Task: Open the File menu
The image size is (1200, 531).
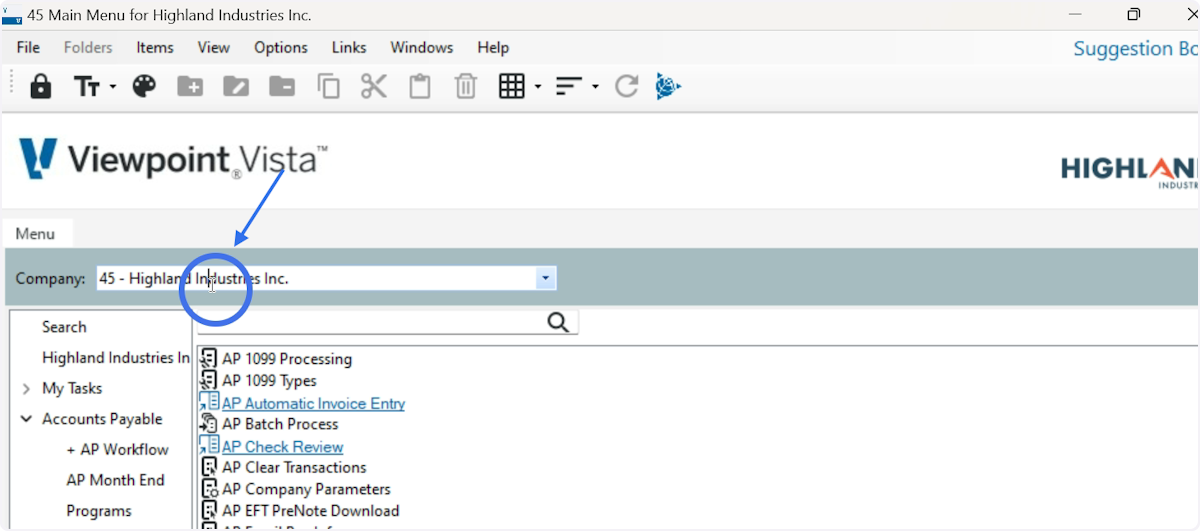Action: pos(28,47)
